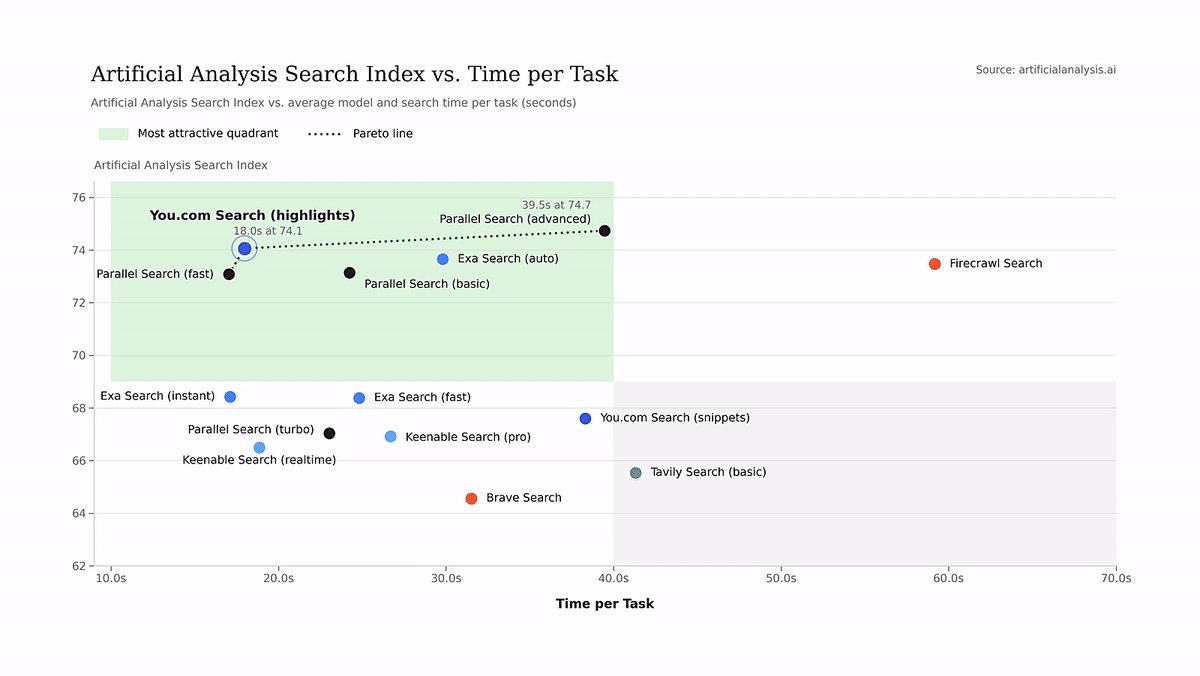Click the 'Exa Search (instant)' label

click(158, 396)
